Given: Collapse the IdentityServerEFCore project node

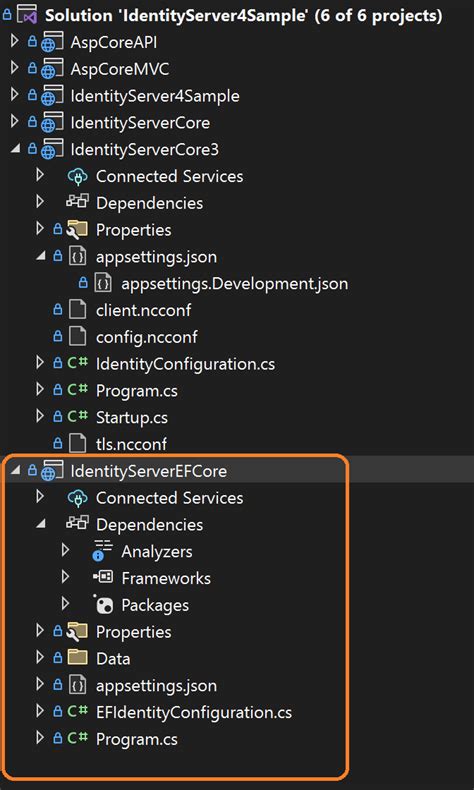Looking at the screenshot, I should tap(15, 471).
